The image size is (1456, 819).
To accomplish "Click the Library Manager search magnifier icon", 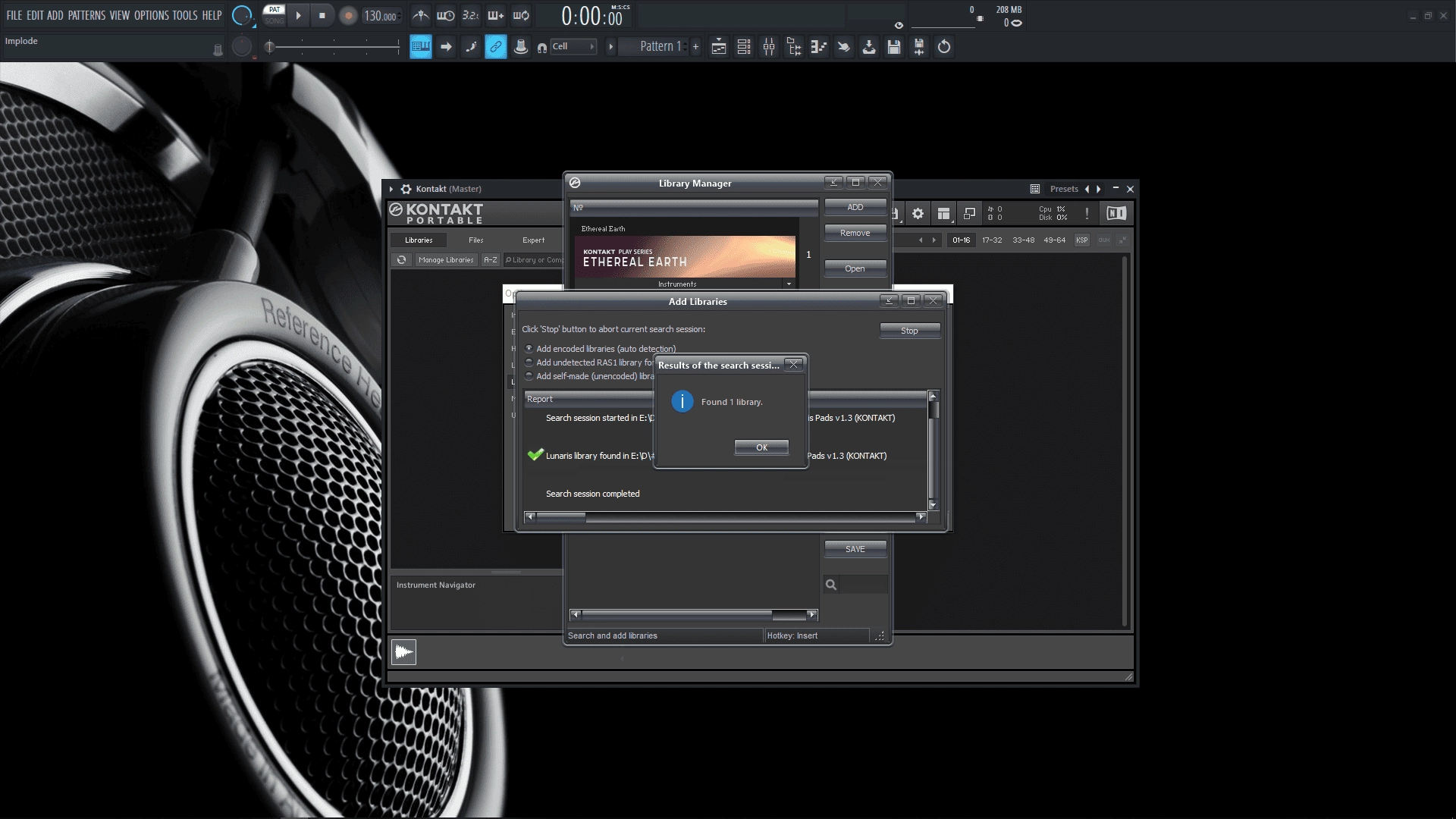I will 831,584.
